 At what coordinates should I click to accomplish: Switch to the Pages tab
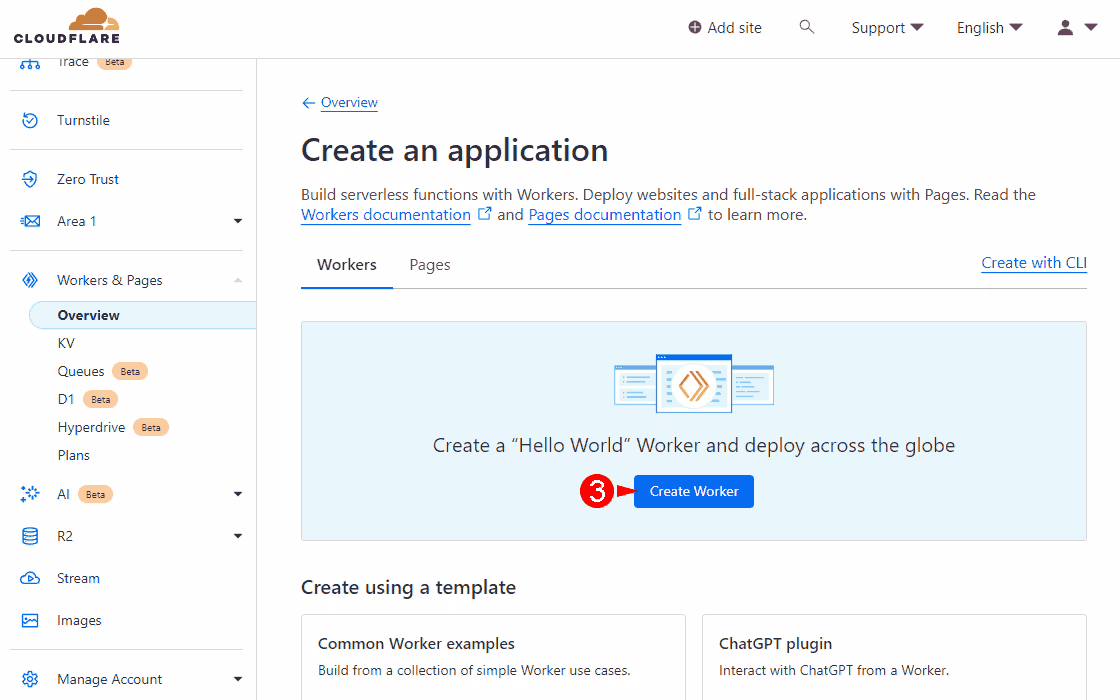click(x=430, y=265)
